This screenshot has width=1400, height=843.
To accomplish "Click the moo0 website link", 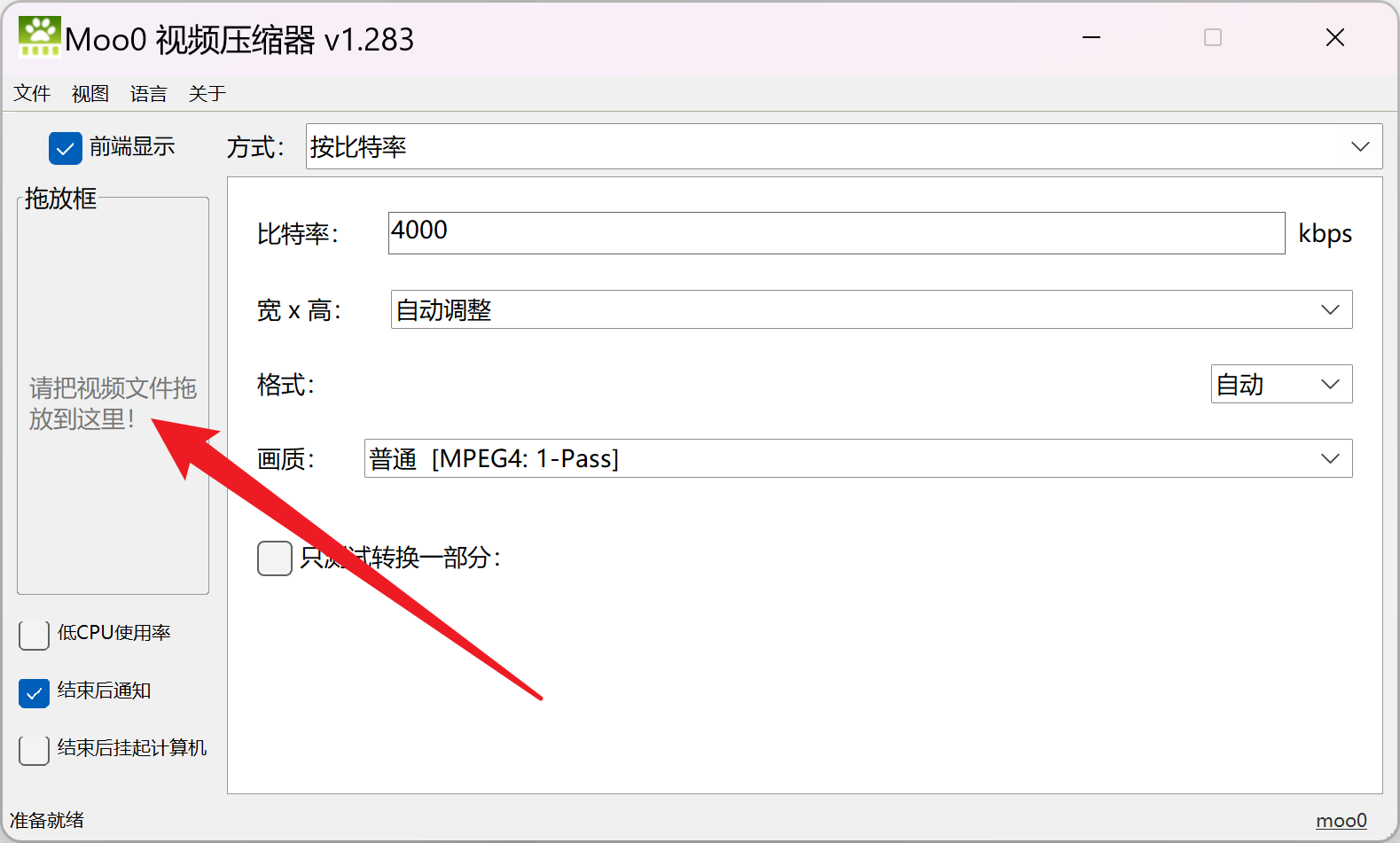I will pyautogui.click(x=1341, y=821).
